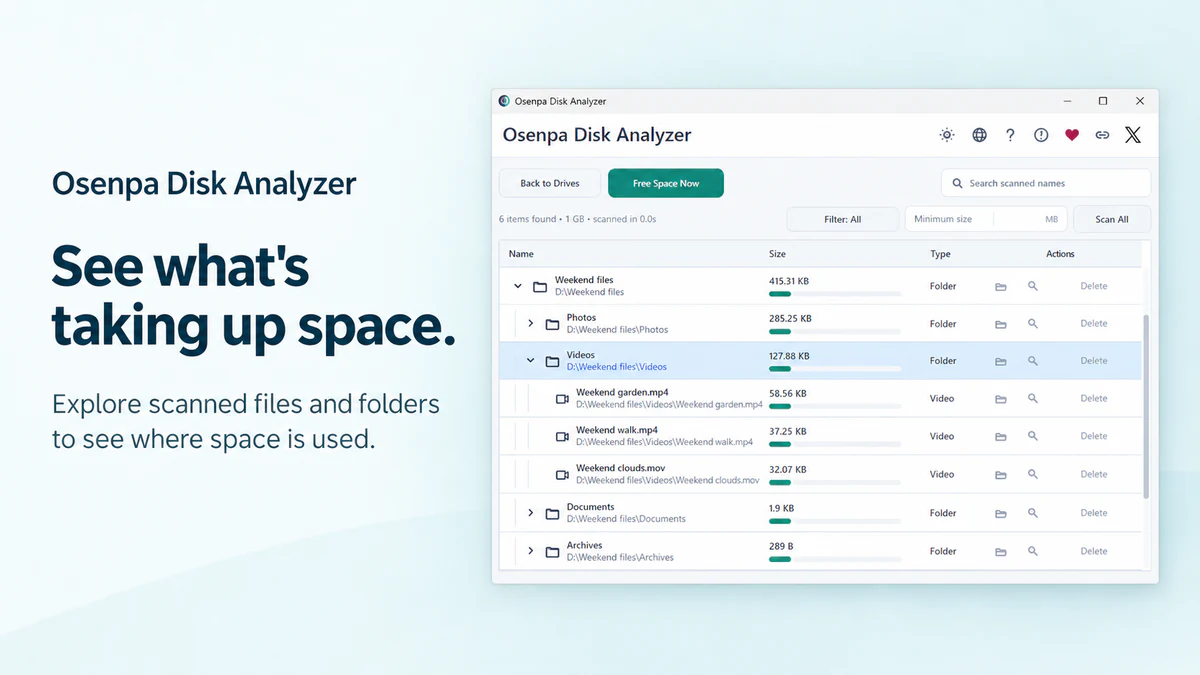
Task: Select the D:\Weekend files\Documents path text
Action: (626, 519)
